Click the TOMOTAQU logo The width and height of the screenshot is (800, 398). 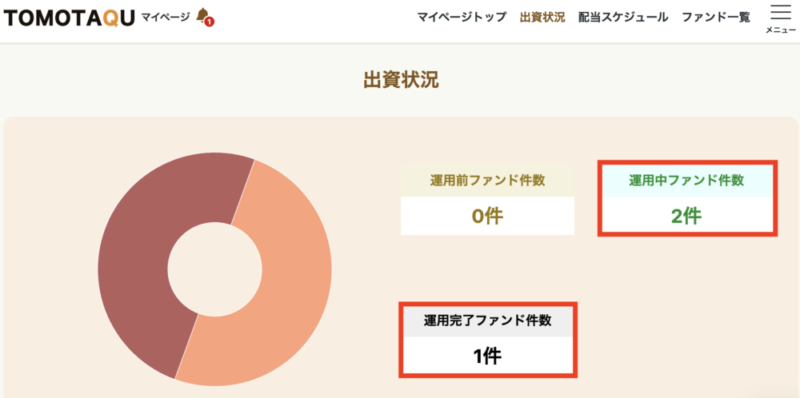pyautogui.click(x=69, y=18)
